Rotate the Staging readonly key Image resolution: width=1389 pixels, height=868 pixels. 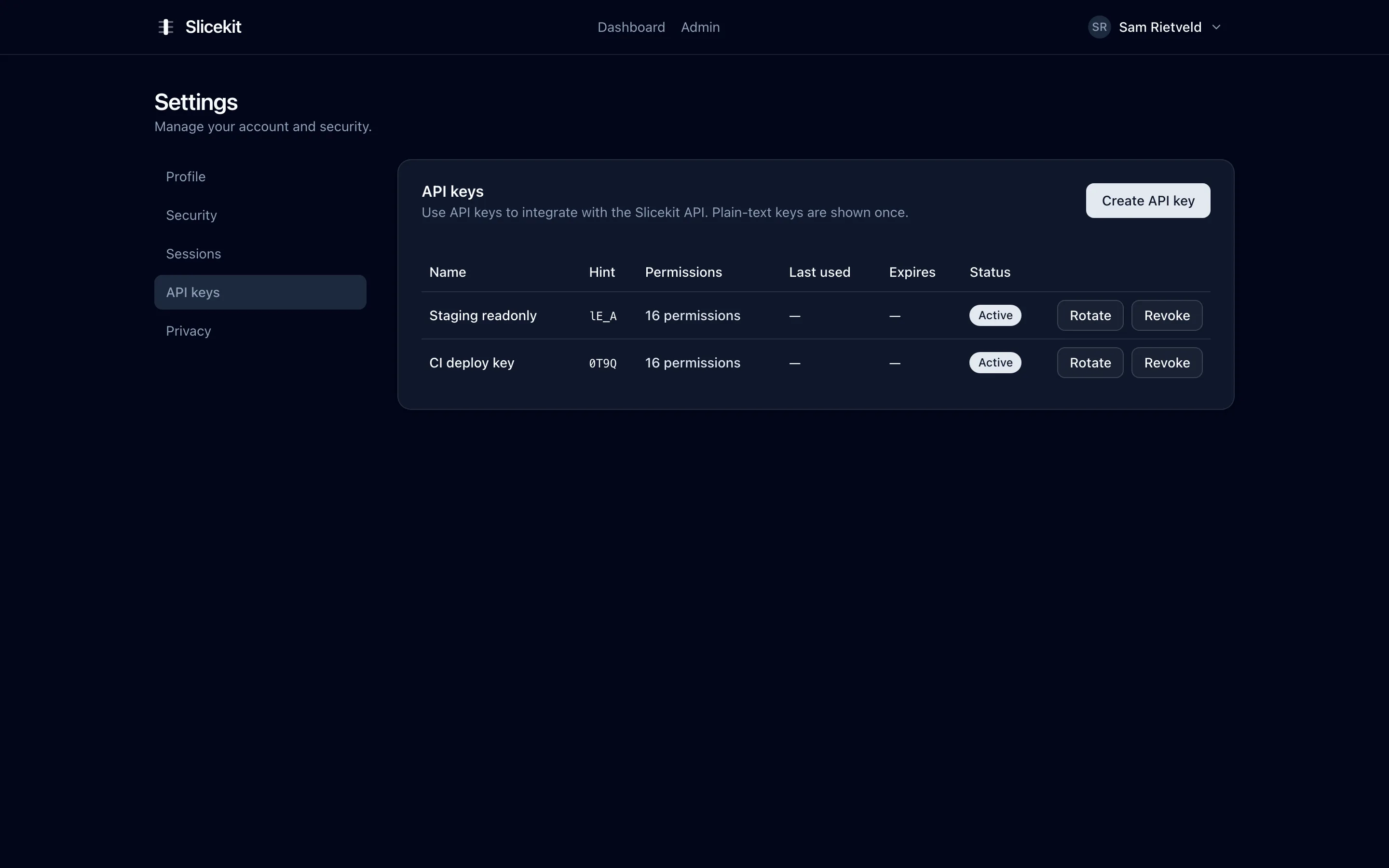1090,315
